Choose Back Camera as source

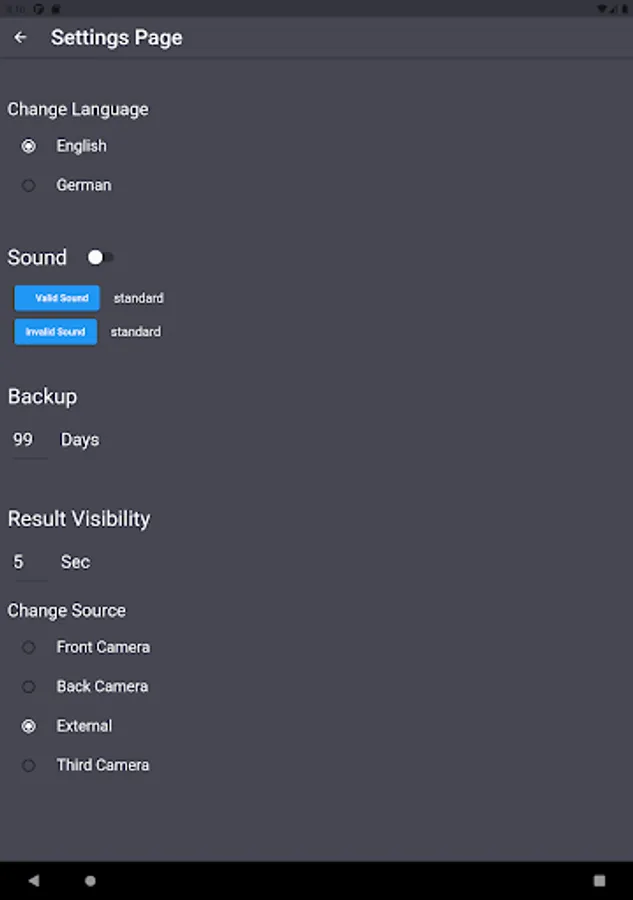29,687
